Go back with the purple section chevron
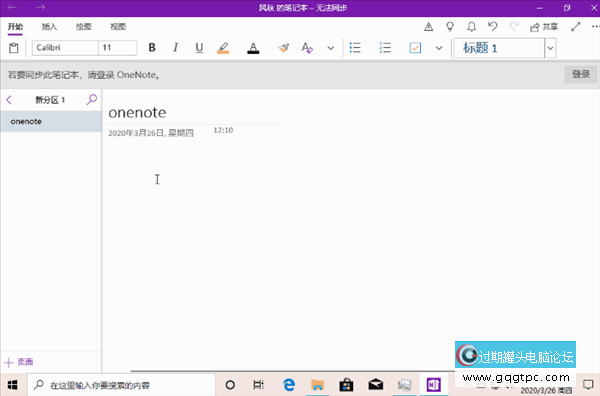 9,100
